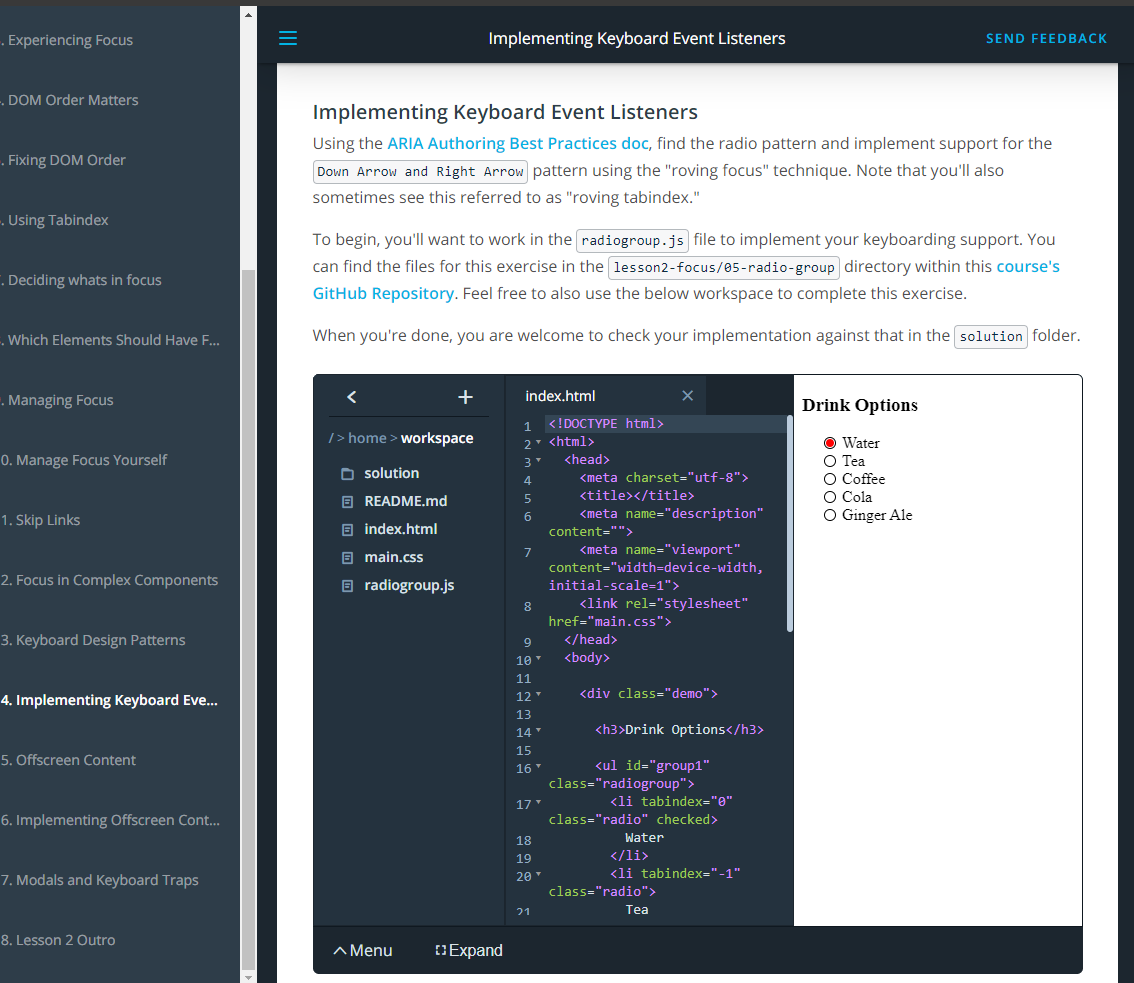Choose the Coffee radio option
1134x983 pixels.
[830, 479]
